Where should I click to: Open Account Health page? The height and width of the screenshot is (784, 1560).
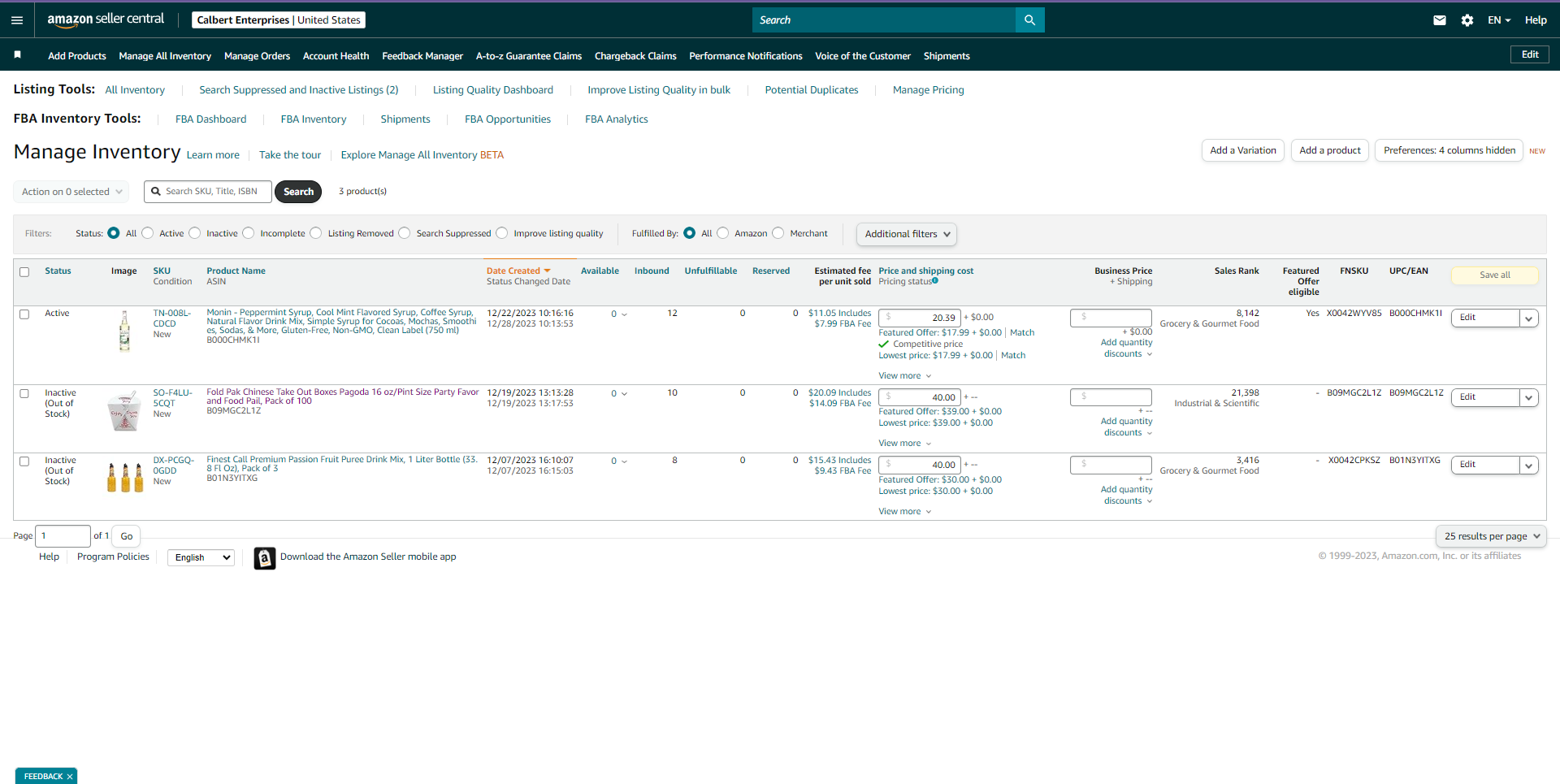coord(336,56)
